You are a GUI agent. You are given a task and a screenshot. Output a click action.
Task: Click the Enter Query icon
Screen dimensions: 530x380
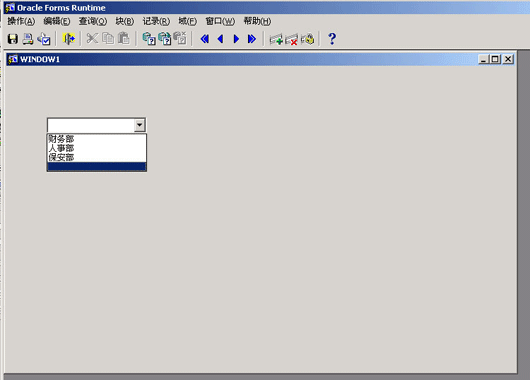pos(149,39)
